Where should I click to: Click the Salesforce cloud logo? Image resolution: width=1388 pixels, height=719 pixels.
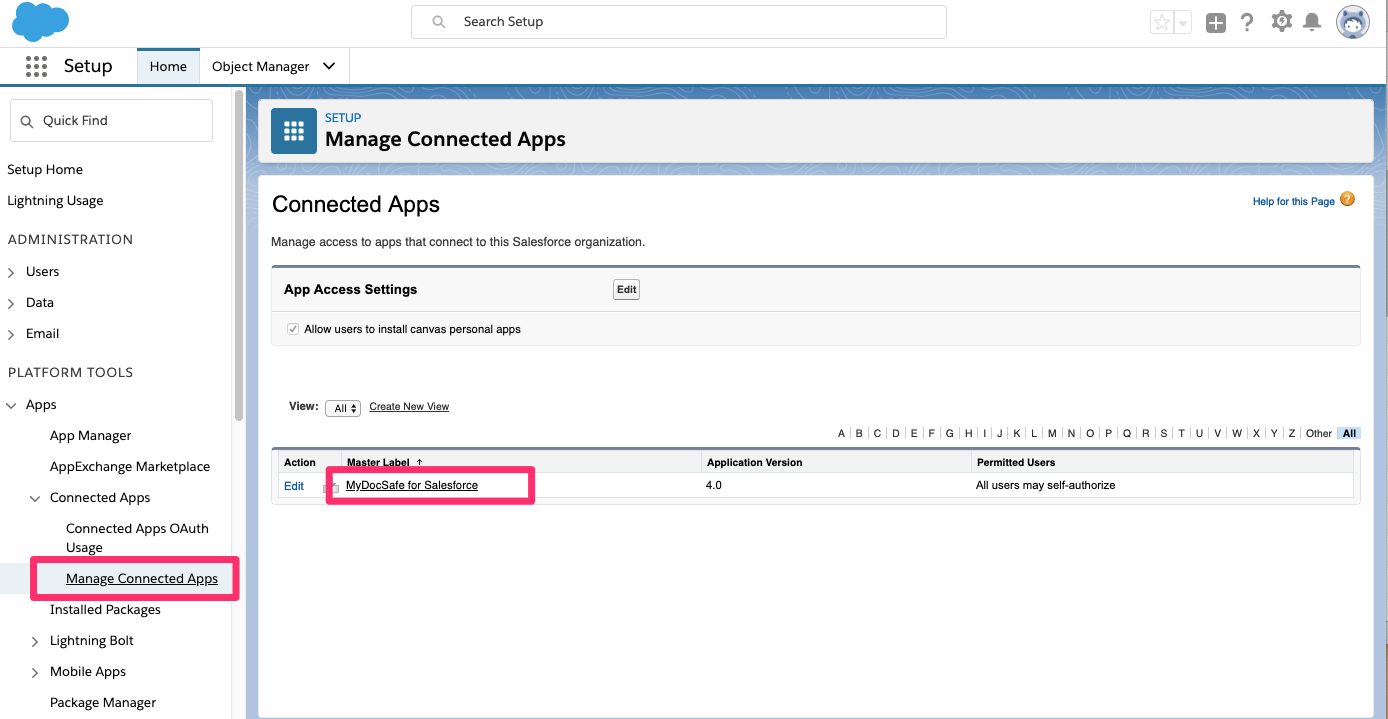click(x=40, y=22)
